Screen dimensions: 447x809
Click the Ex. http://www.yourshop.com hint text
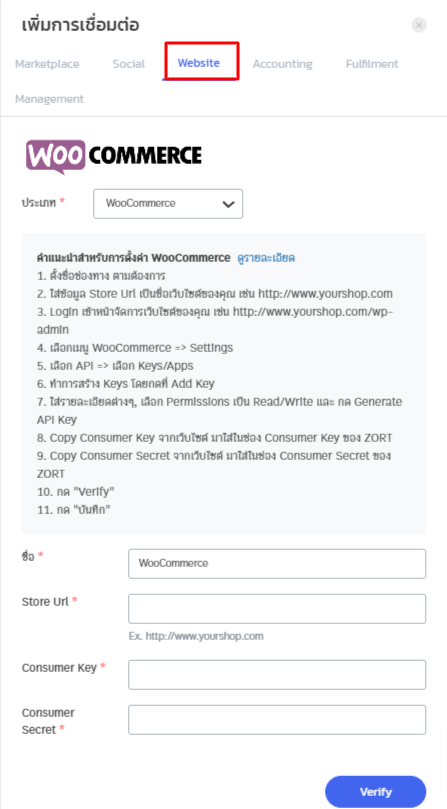[x=196, y=636]
